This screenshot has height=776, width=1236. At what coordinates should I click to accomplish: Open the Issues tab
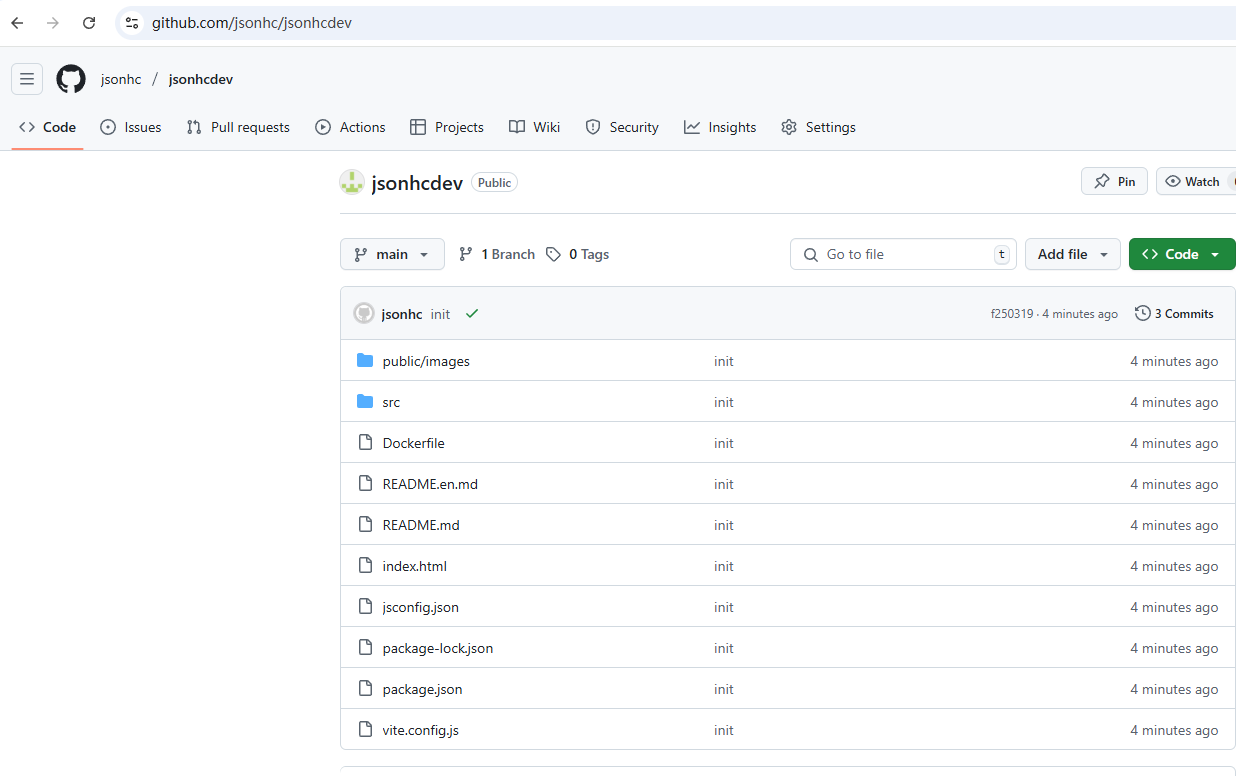131,127
